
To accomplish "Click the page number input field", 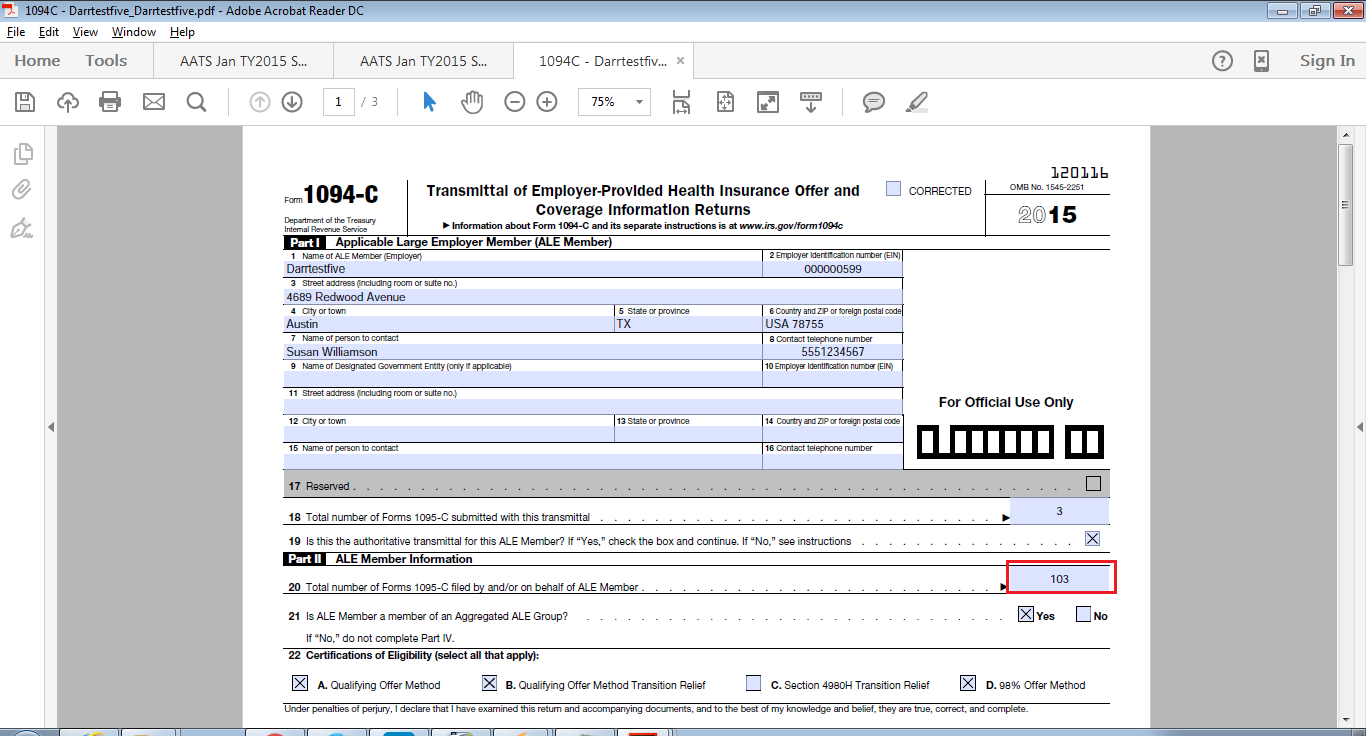I will (338, 102).
